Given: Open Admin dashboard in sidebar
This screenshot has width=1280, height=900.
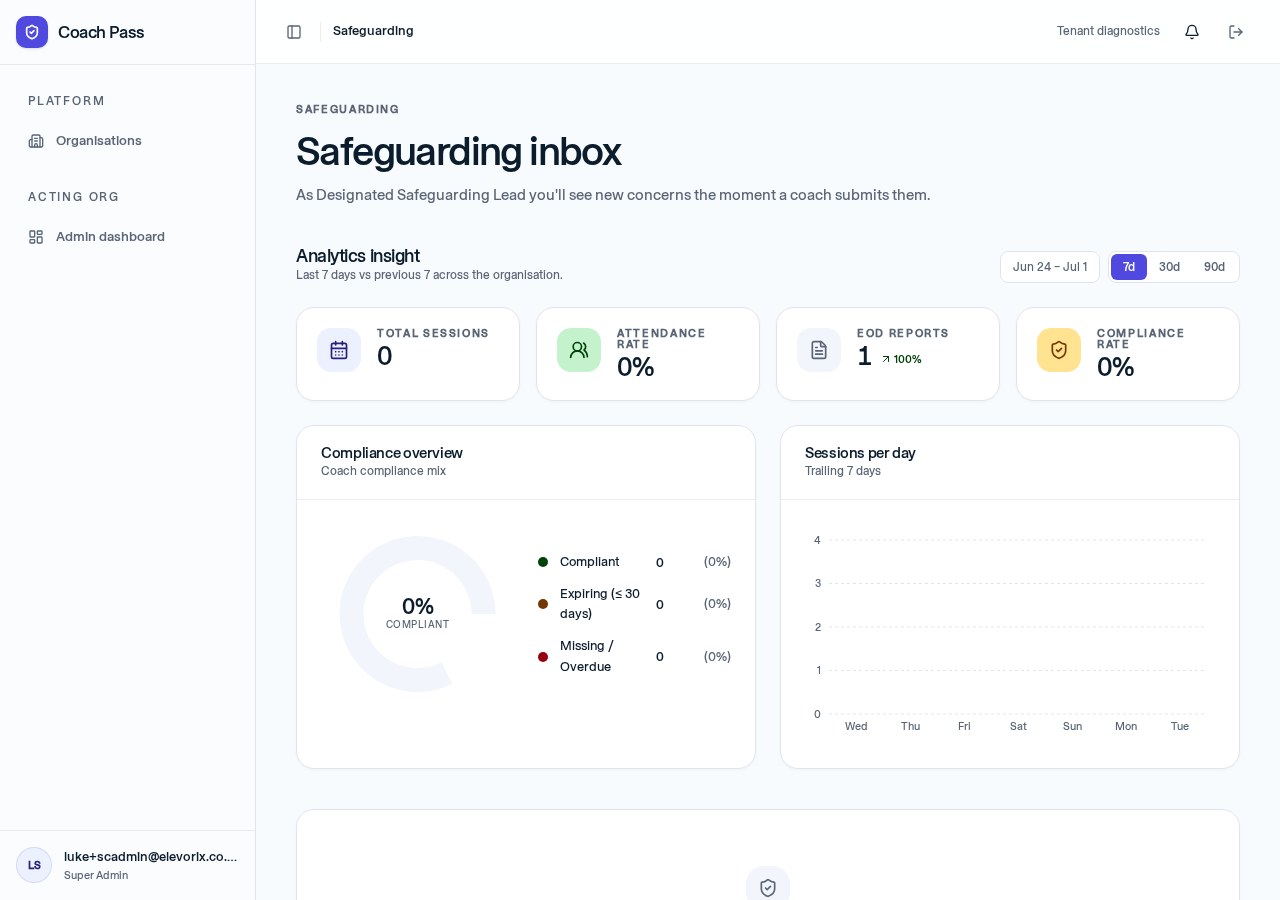Looking at the screenshot, I should click(x=128, y=237).
